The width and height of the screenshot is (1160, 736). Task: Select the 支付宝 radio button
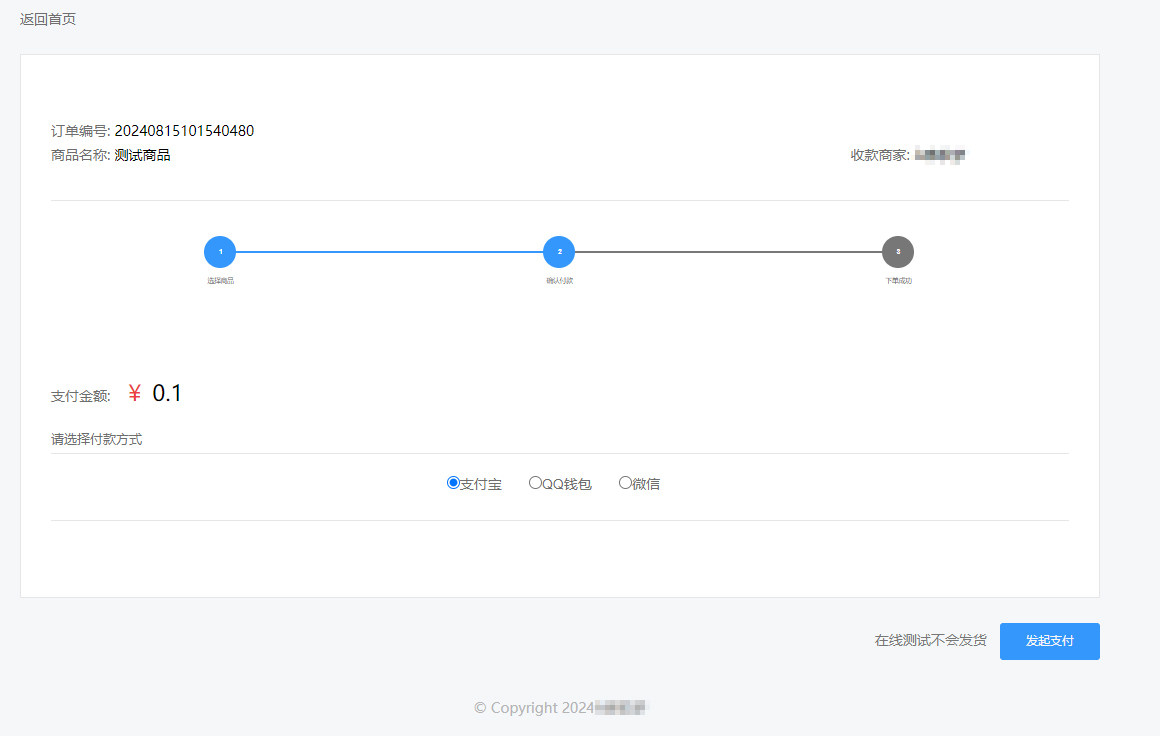[x=453, y=483]
